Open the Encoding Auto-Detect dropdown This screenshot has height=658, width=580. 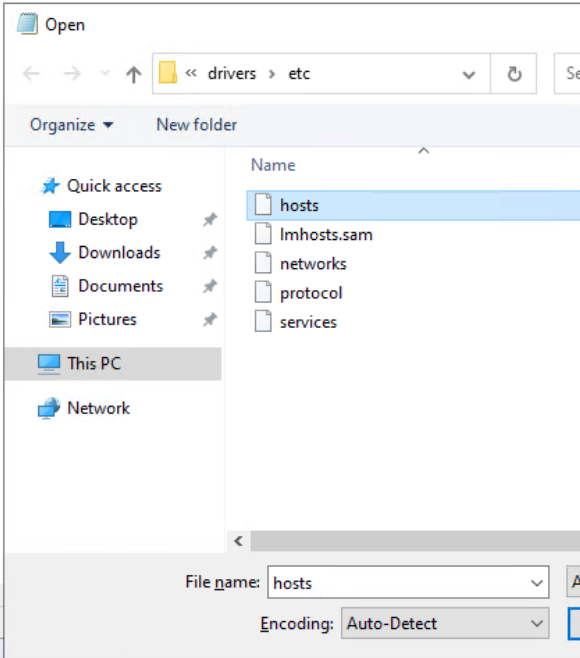(x=445, y=624)
